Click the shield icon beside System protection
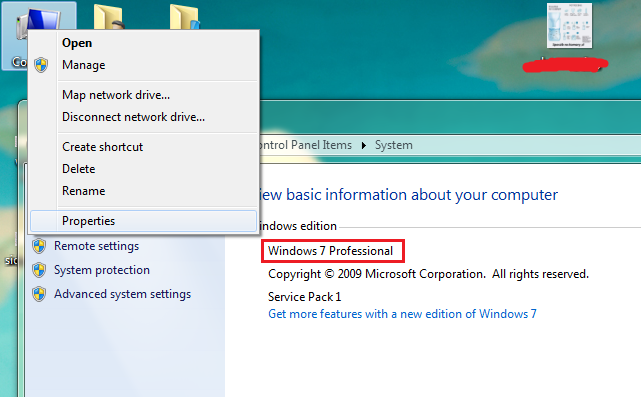The width and height of the screenshot is (641, 397). (39, 270)
